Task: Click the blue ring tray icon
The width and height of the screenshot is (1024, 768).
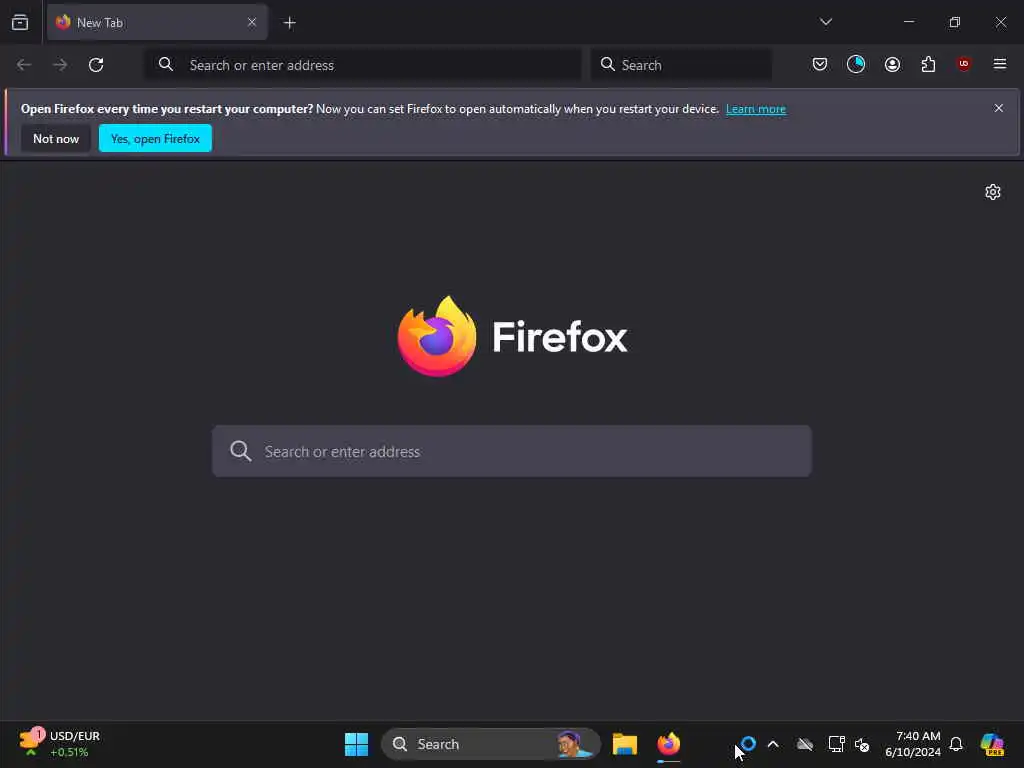Action: coord(748,744)
